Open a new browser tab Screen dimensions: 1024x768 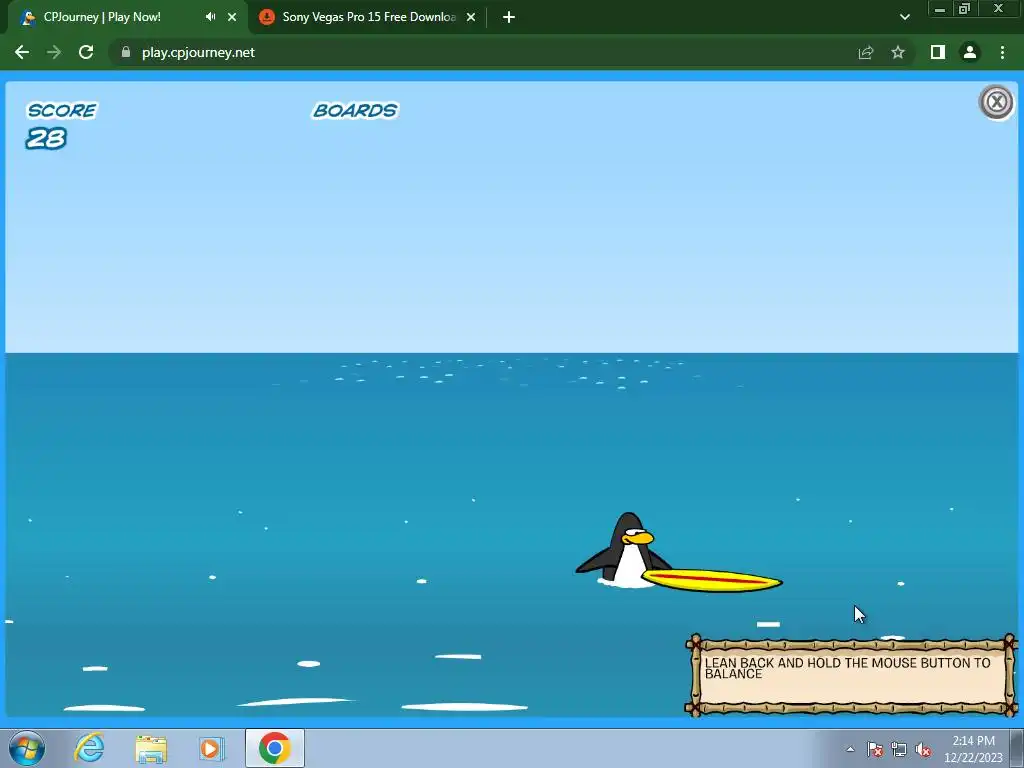pos(509,17)
